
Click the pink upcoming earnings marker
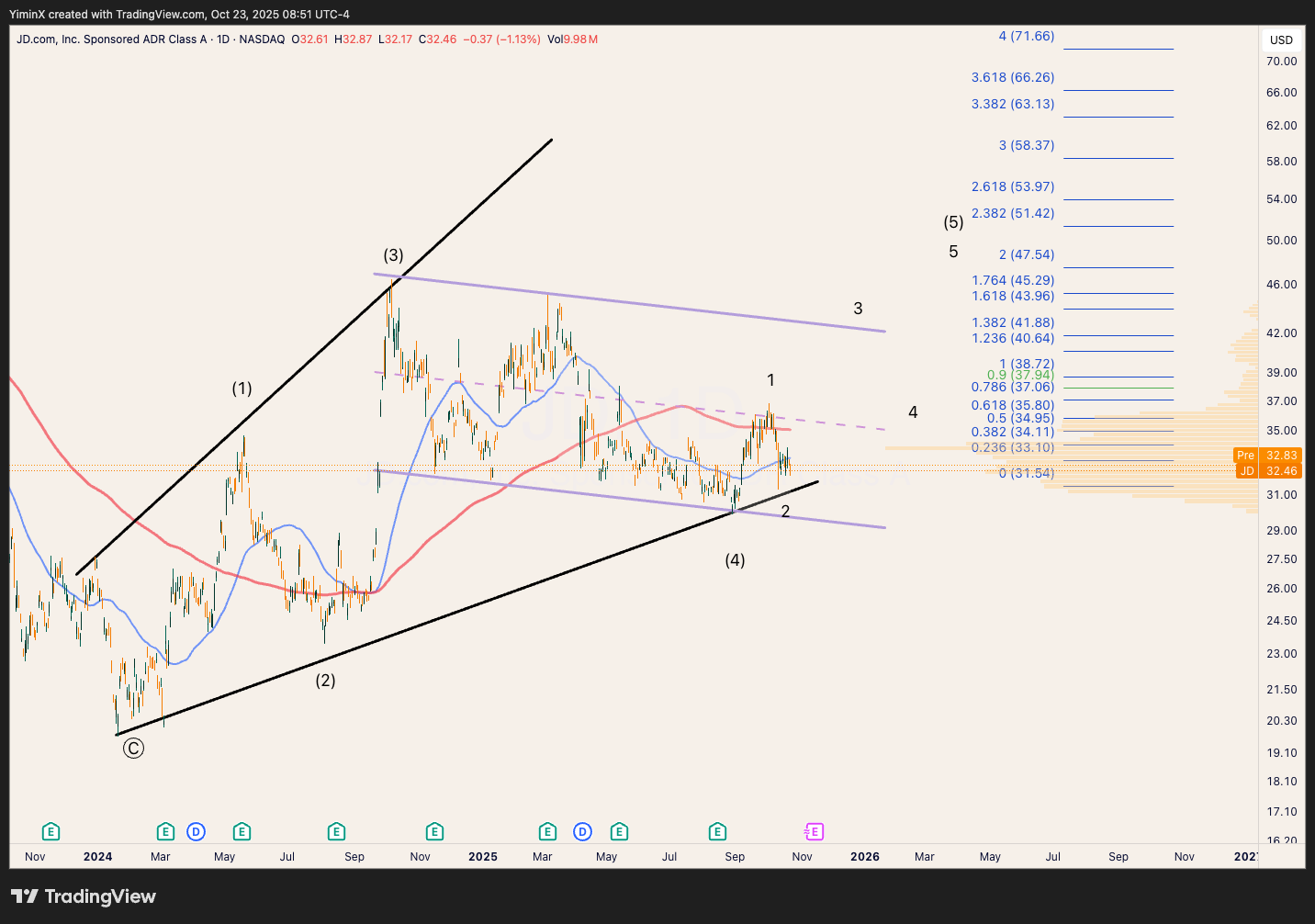[814, 832]
